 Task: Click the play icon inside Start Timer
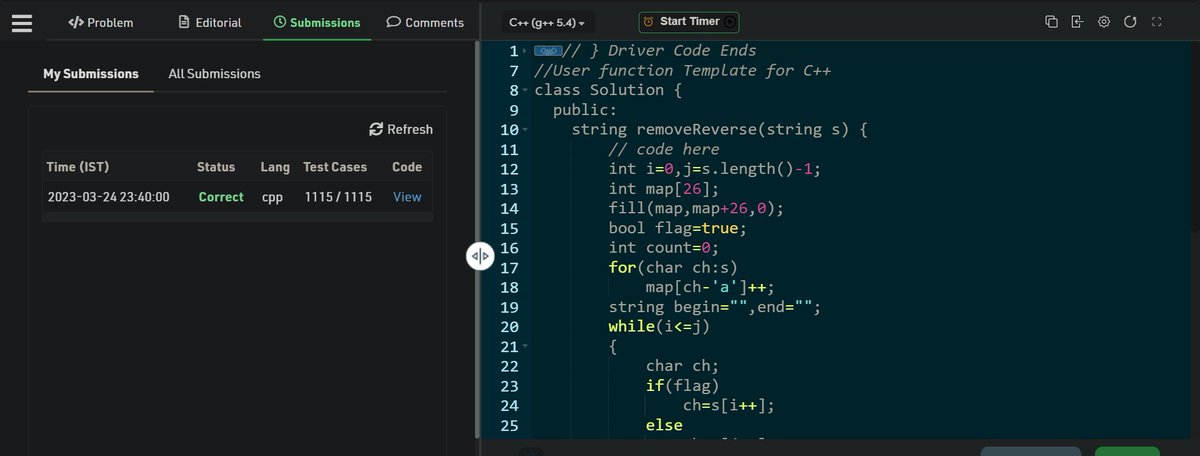tap(729, 22)
